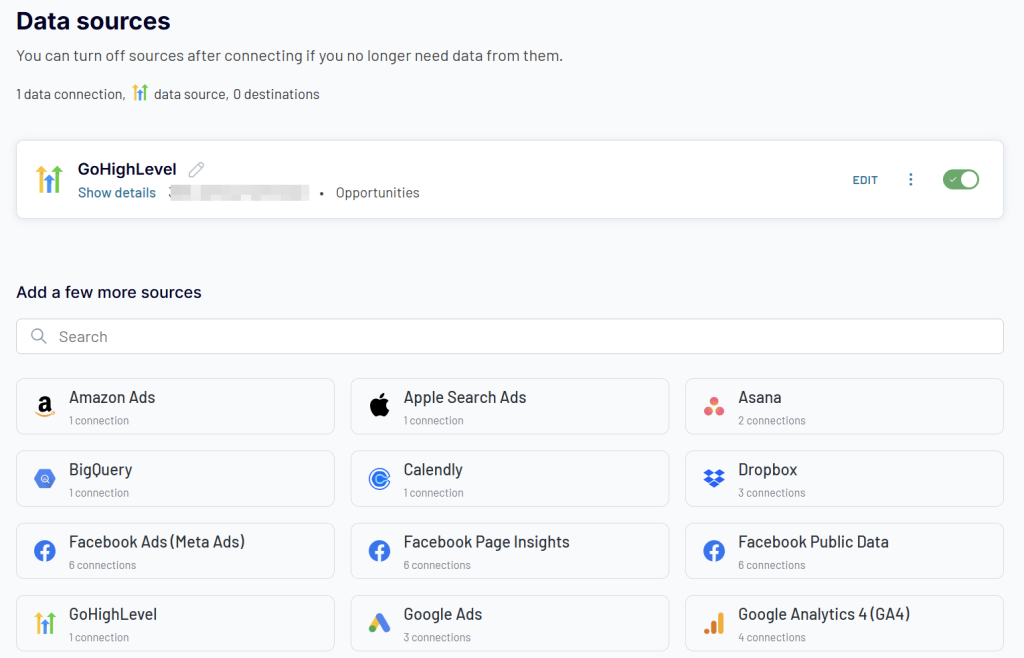Click the GoHighLevel arrows logo in connected source
This screenshot has height=658, width=1024.
coord(49,180)
